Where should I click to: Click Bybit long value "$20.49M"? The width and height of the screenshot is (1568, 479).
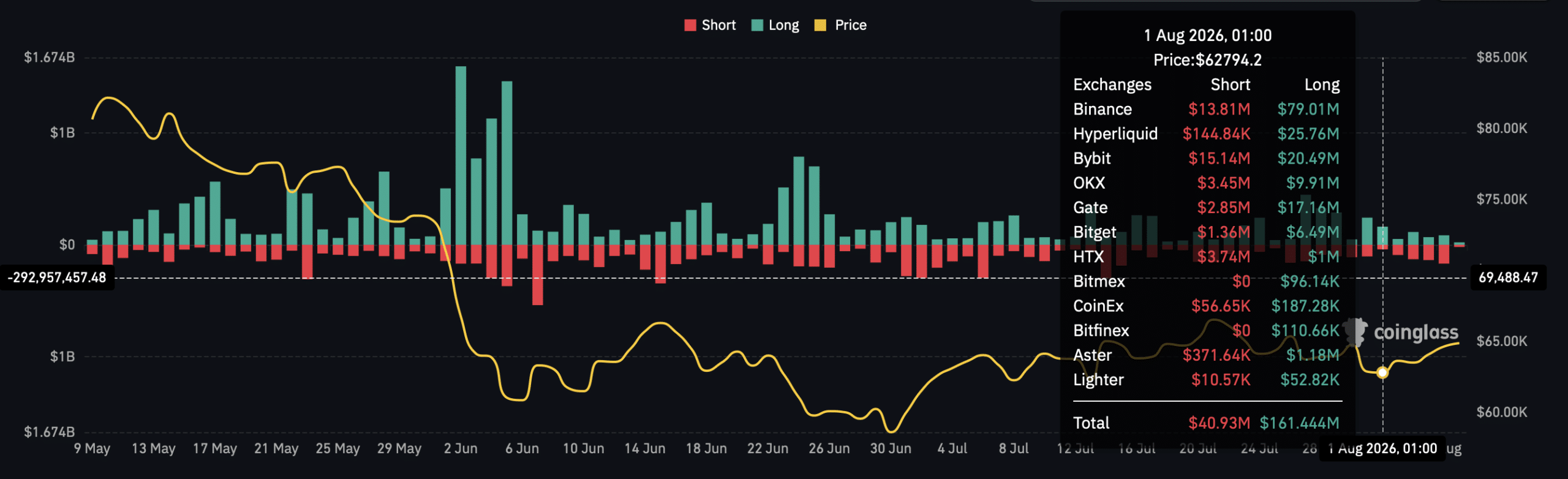click(1308, 158)
